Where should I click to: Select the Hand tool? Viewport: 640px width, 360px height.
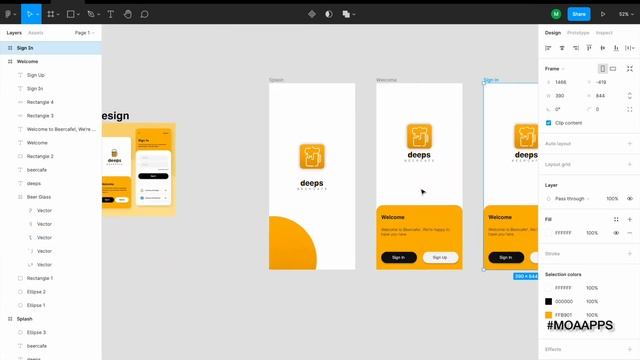click(128, 14)
